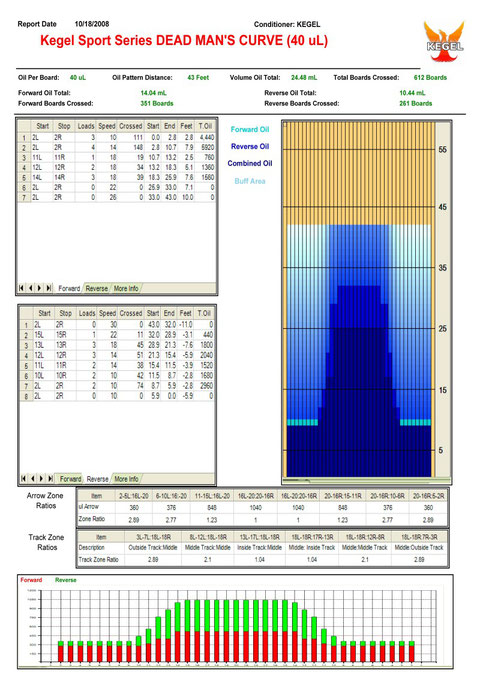Jump to last sheet in lower table
Image resolution: width=480 pixels, height=688 pixels.
pos(50,478)
